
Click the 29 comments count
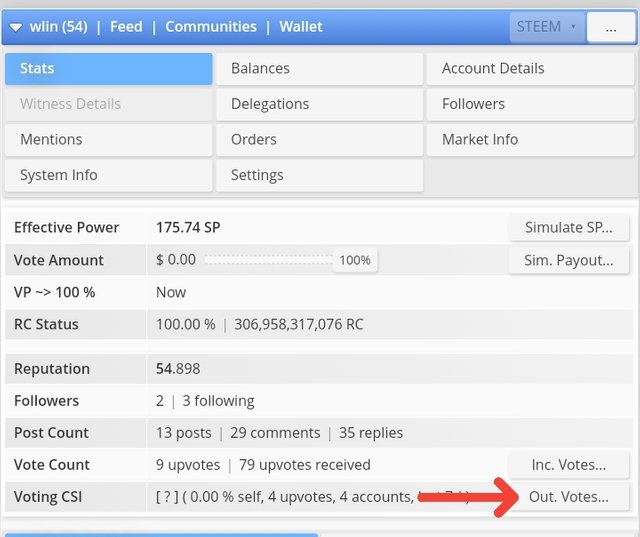coord(275,433)
